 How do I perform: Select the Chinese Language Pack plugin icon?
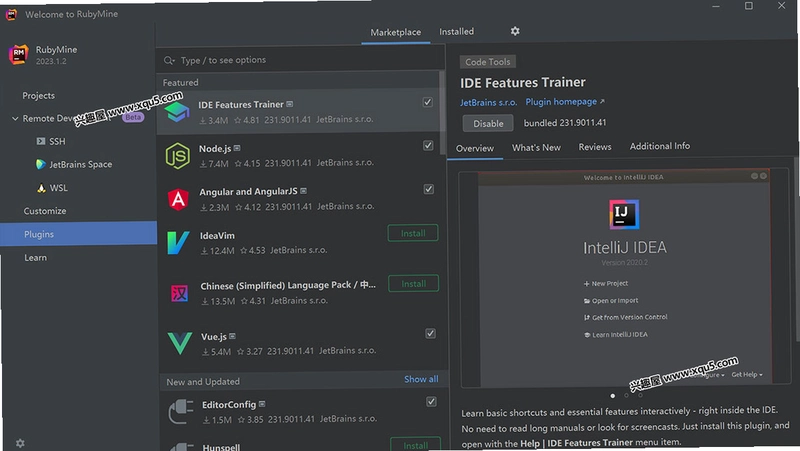pyautogui.click(x=179, y=293)
